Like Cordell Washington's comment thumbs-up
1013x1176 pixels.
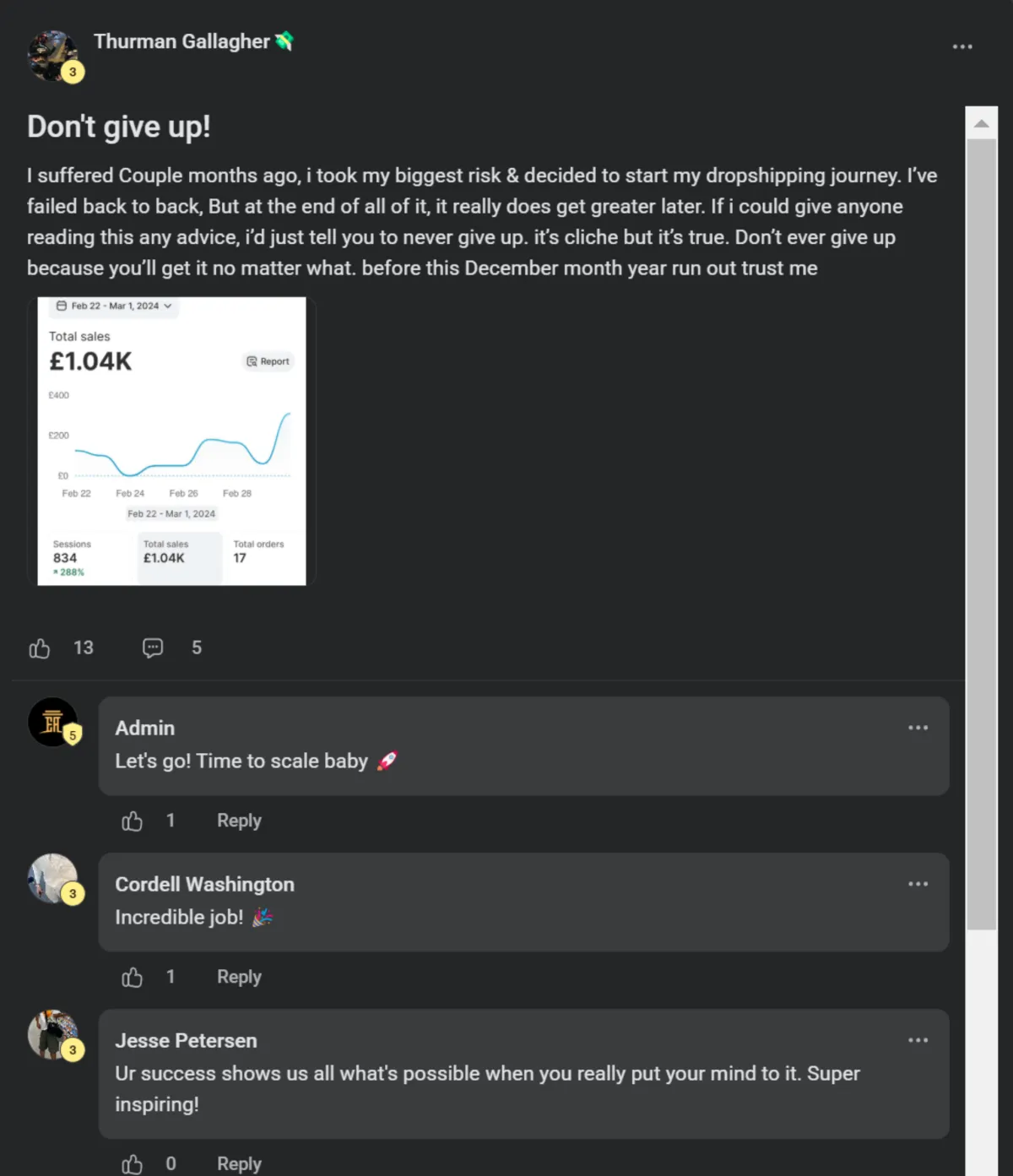(133, 978)
